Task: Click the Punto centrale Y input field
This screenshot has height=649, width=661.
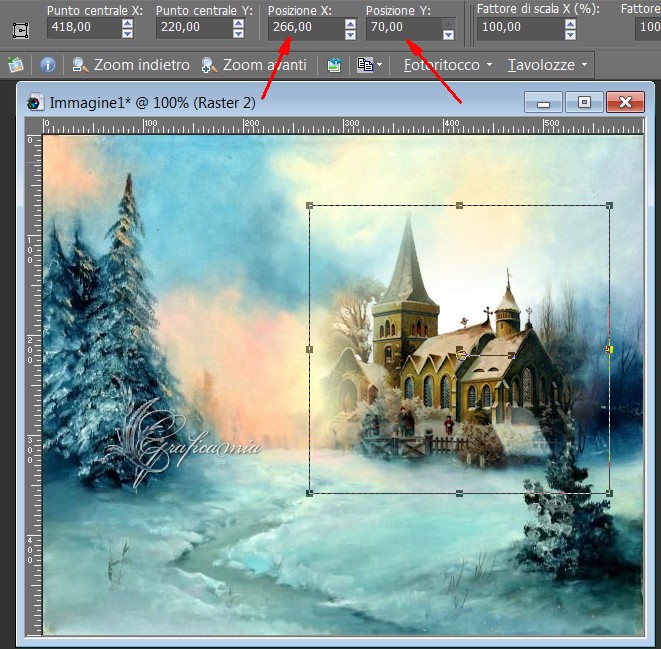Action: (194, 27)
